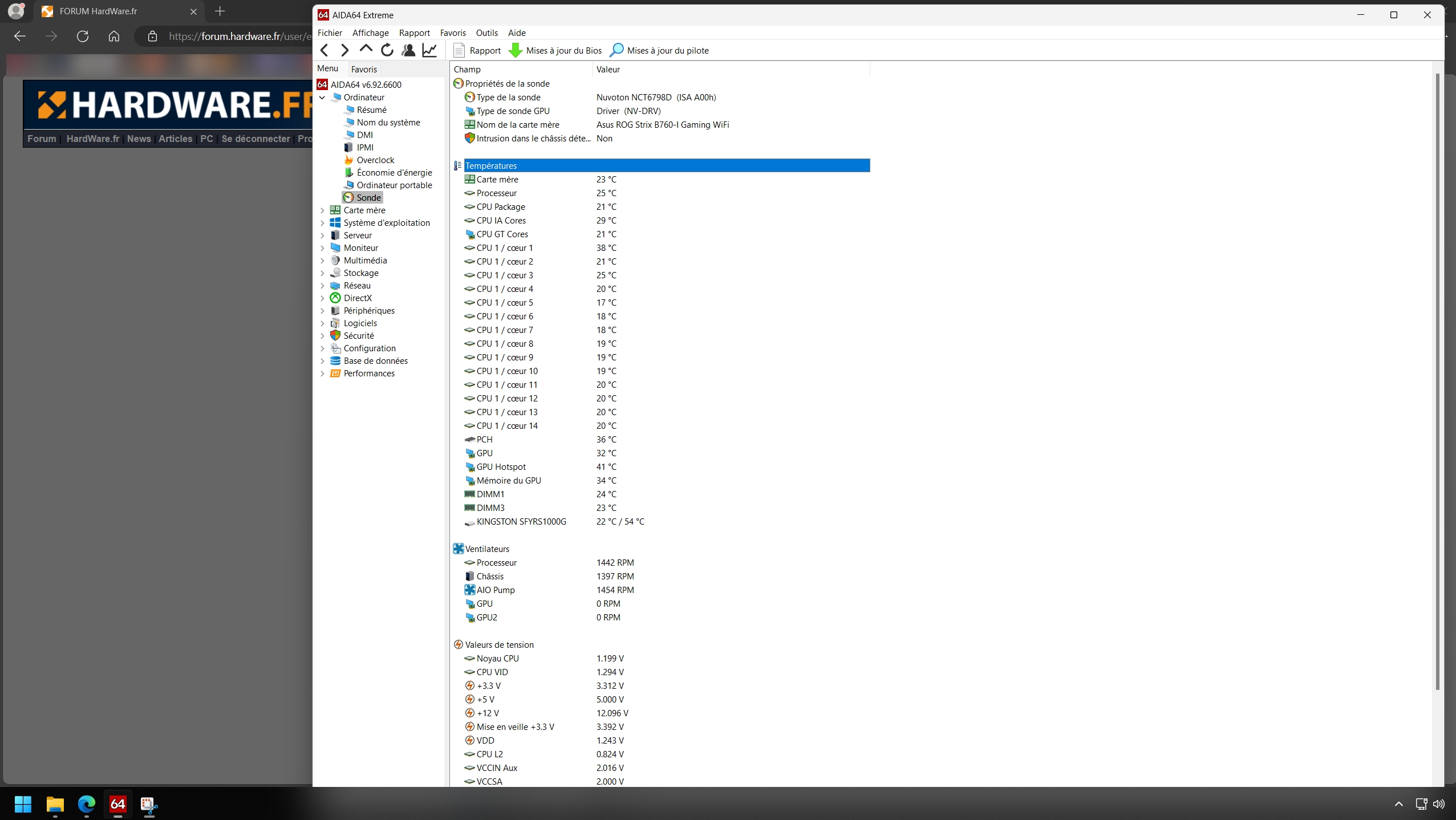This screenshot has height=820, width=1456.
Task: Select Nom du système in tree
Action: click(388, 122)
